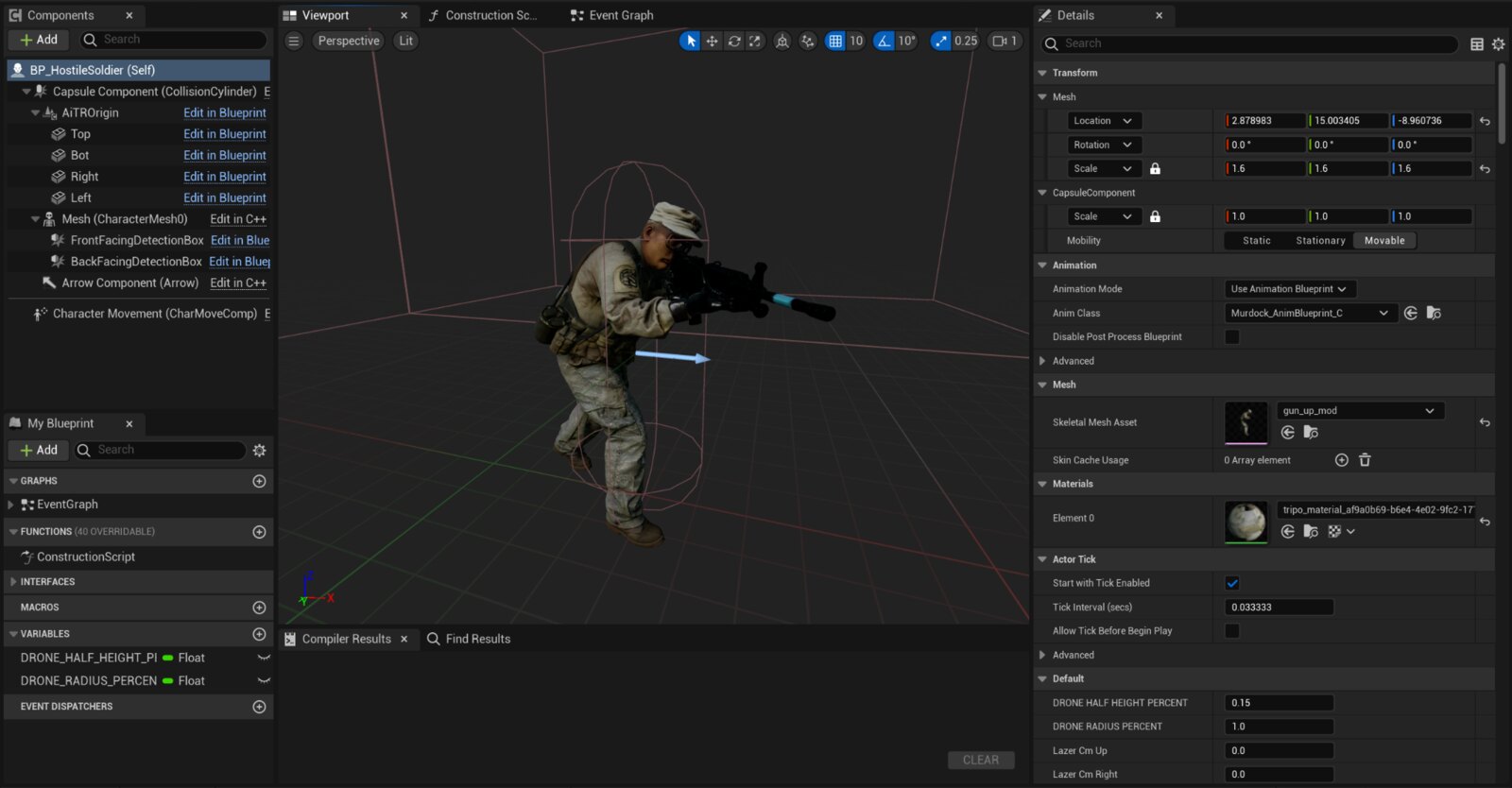Open the Construction Script tab
The image size is (1512, 788).
(x=483, y=15)
